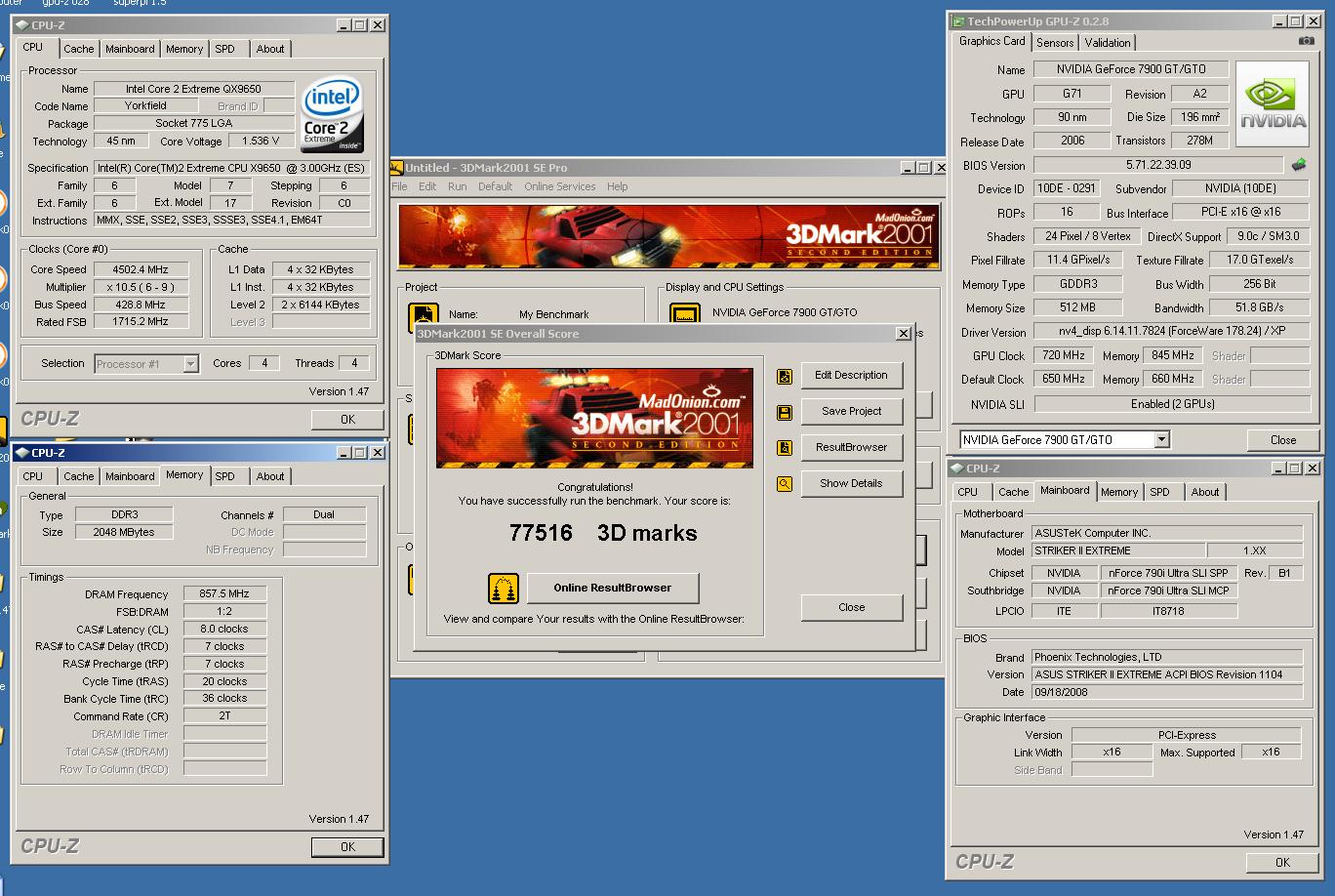Click OK in the memory CPU-Z window
The height and width of the screenshot is (896, 1335).
pyautogui.click(x=347, y=847)
